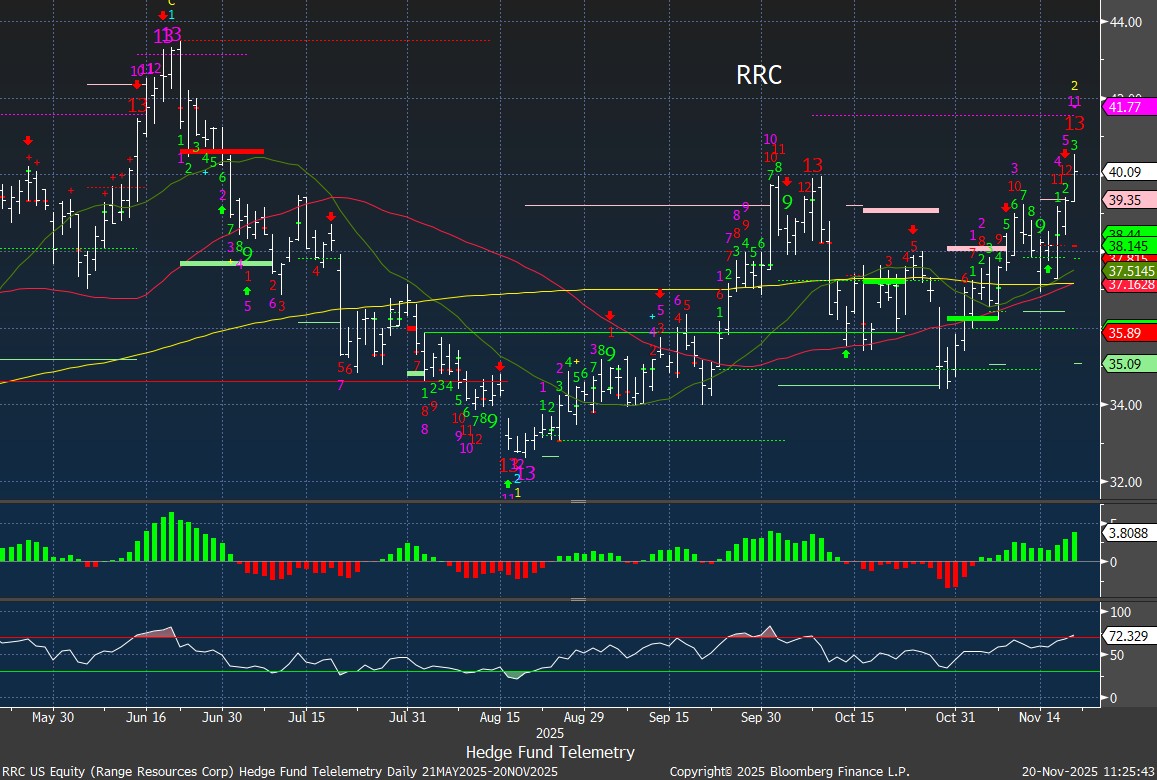Click the RRC ticker title on chart
The width and height of the screenshot is (1157, 780).
point(758,75)
